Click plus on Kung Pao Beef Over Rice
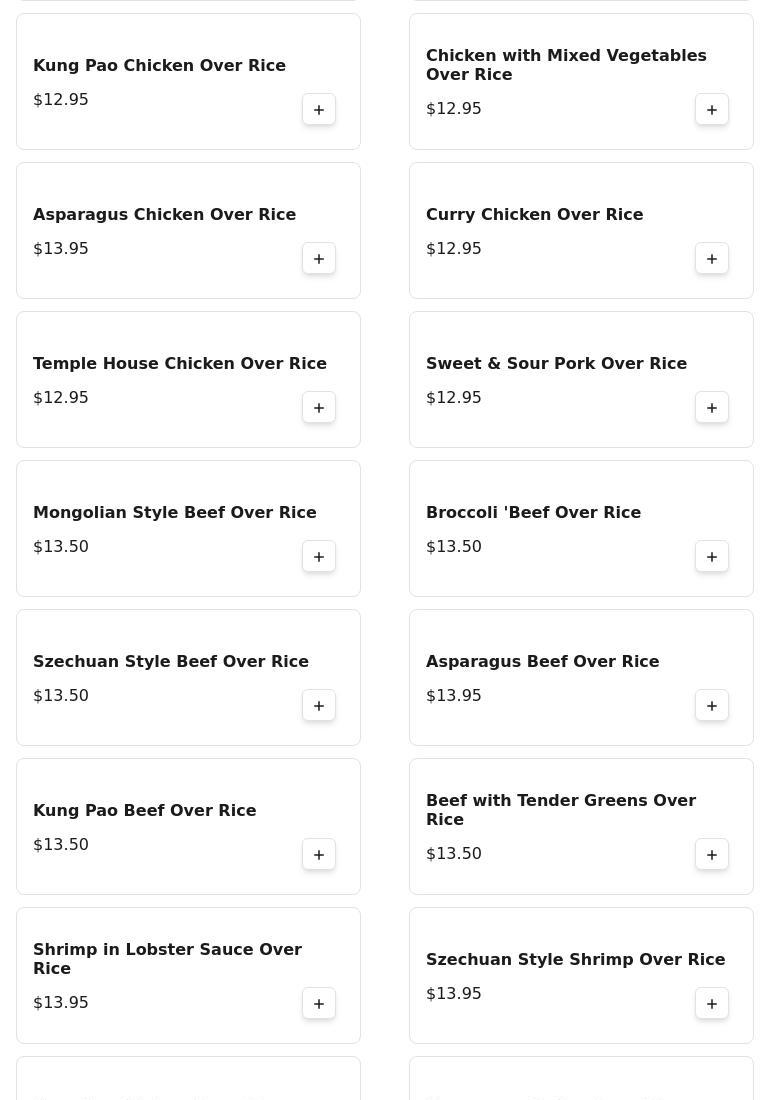This screenshot has height=1100, width=770. click(319, 855)
